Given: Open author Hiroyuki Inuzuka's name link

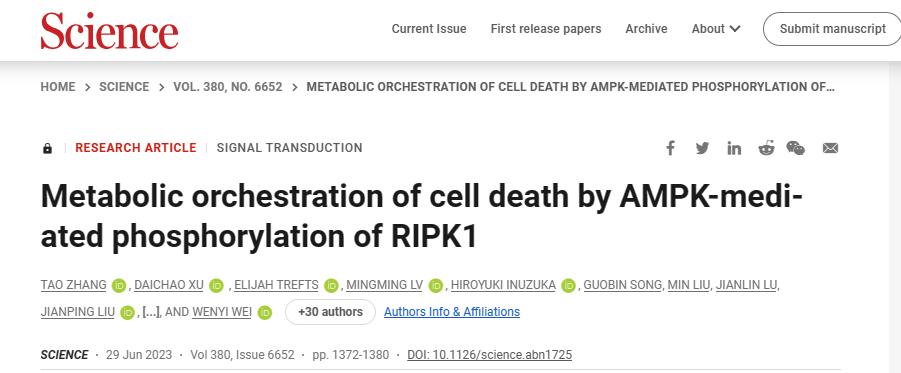Looking at the screenshot, I should 503,285.
